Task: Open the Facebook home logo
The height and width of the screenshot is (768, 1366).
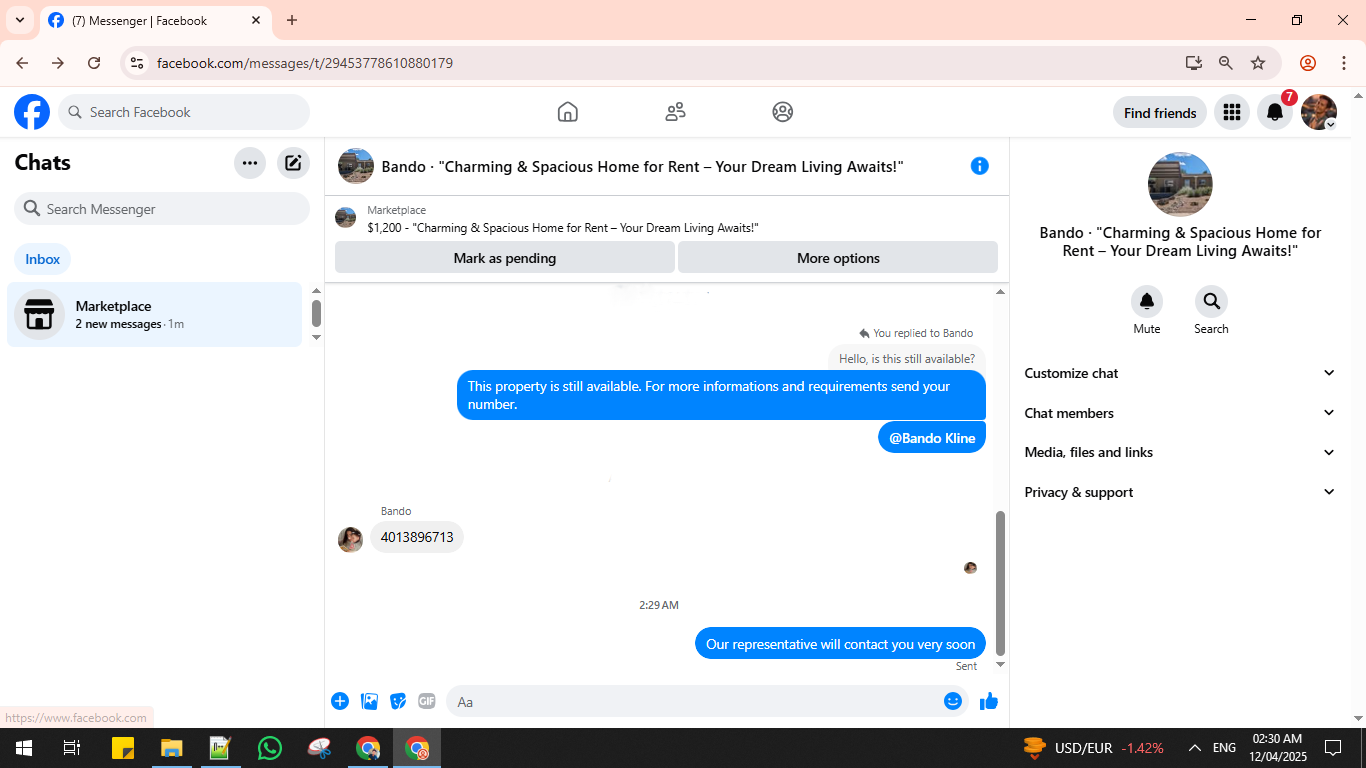Action: point(32,112)
